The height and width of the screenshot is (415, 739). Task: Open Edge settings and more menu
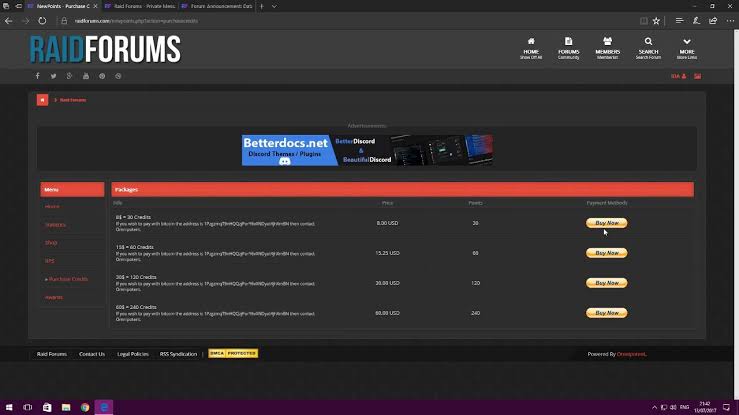[730, 21]
